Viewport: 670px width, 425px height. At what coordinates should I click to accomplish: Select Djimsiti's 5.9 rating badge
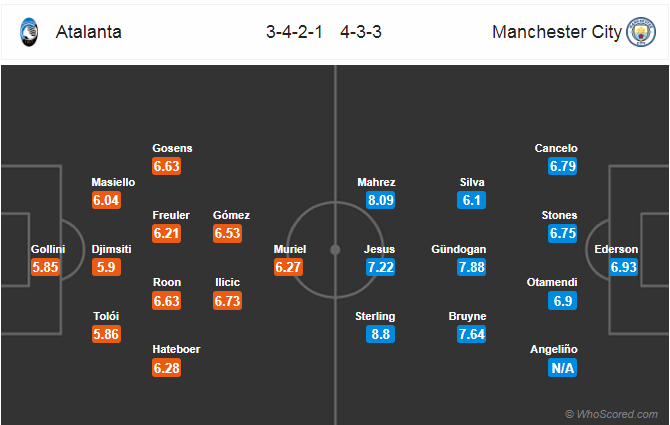tap(106, 267)
